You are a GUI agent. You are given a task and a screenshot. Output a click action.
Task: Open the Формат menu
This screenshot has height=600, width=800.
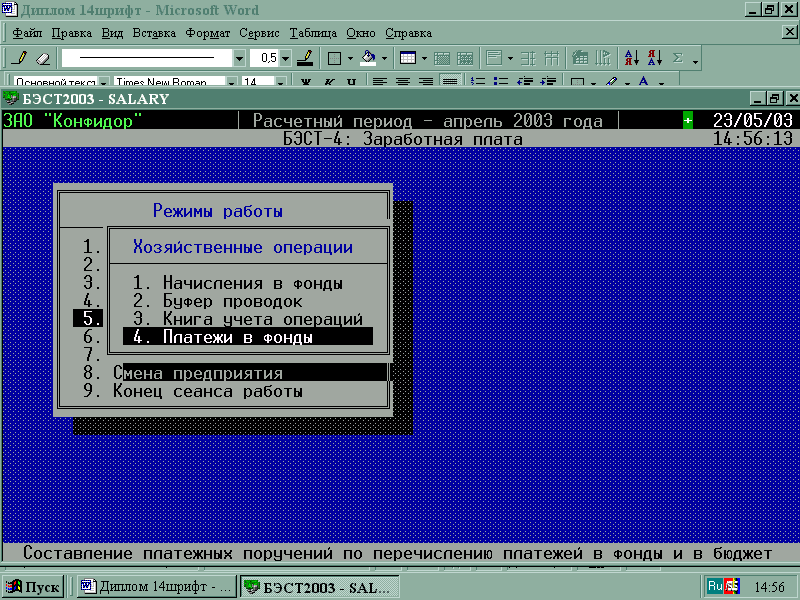[208, 33]
